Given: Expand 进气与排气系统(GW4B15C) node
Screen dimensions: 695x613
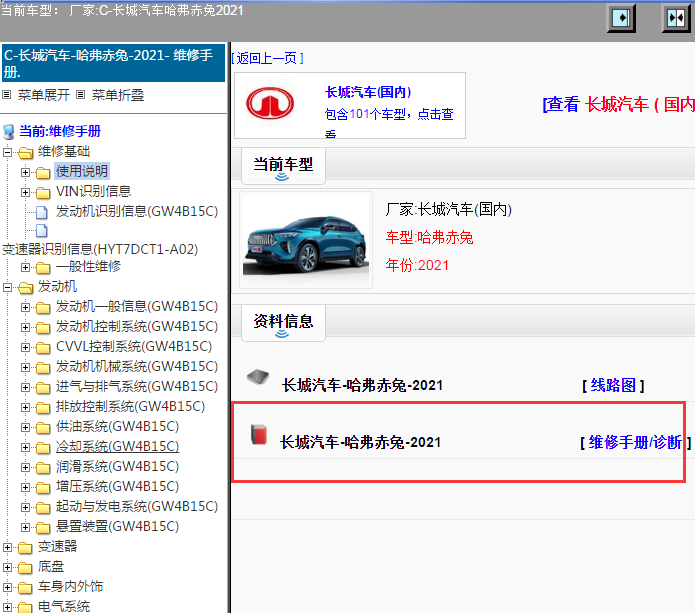Looking at the screenshot, I should coord(25,387).
